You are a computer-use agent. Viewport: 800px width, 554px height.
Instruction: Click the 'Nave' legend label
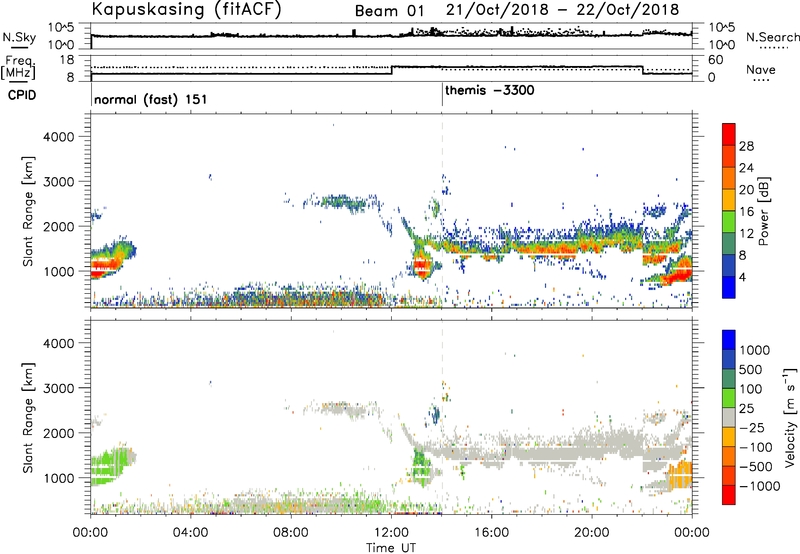pyautogui.click(x=761, y=69)
